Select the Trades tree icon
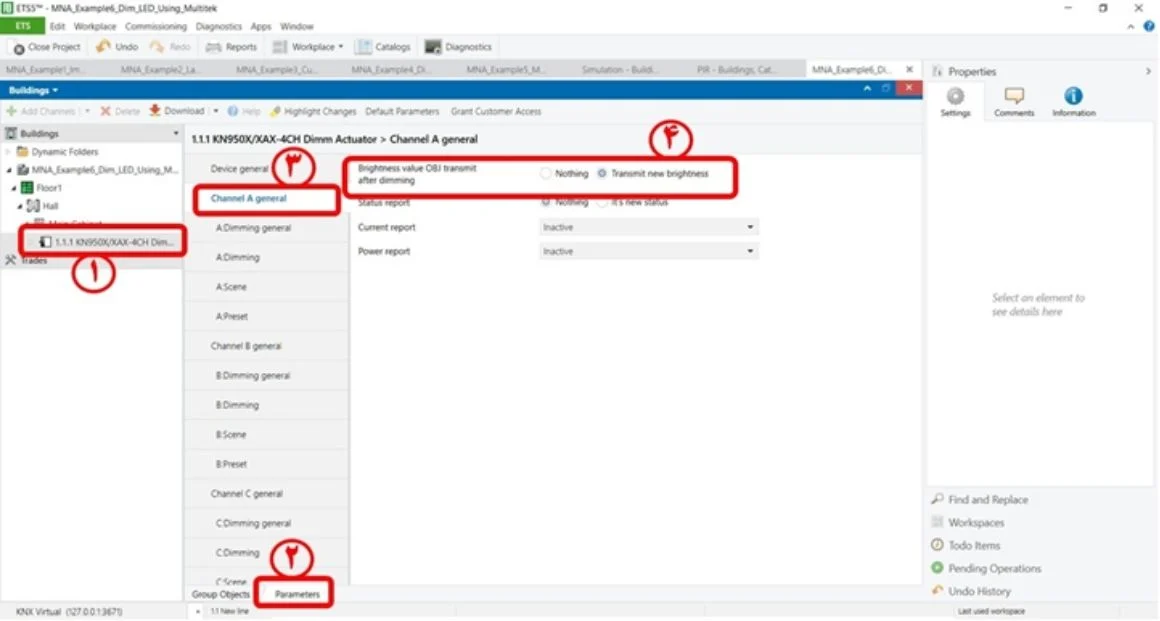This screenshot has width=1160, height=621. pyautogui.click(x=10, y=261)
